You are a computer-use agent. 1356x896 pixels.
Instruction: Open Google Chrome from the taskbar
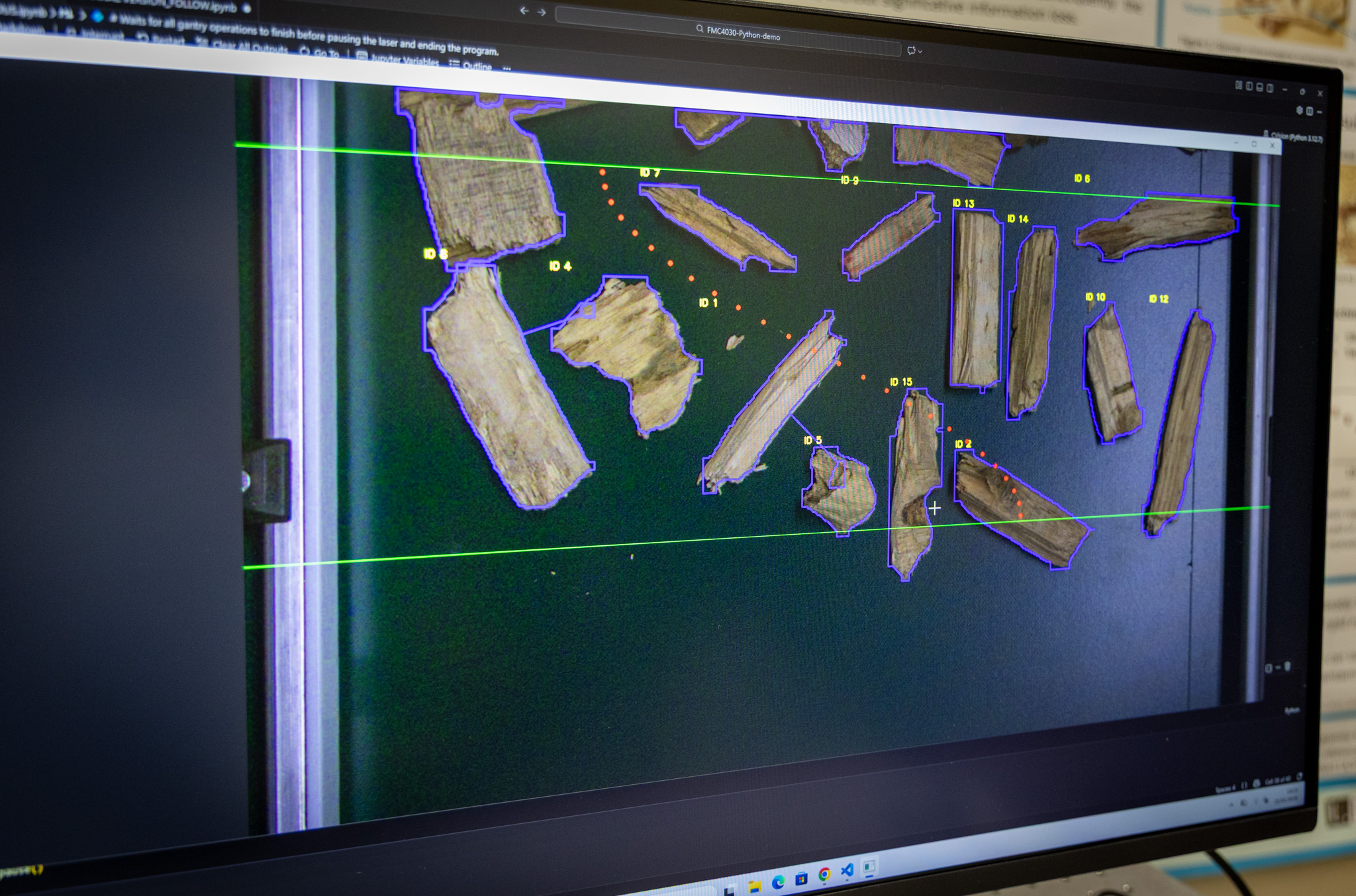[x=824, y=874]
